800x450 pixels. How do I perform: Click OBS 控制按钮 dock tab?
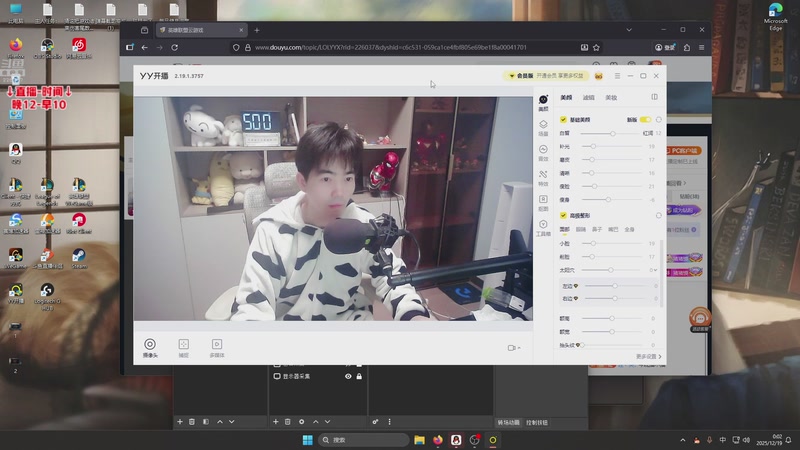click(x=537, y=422)
